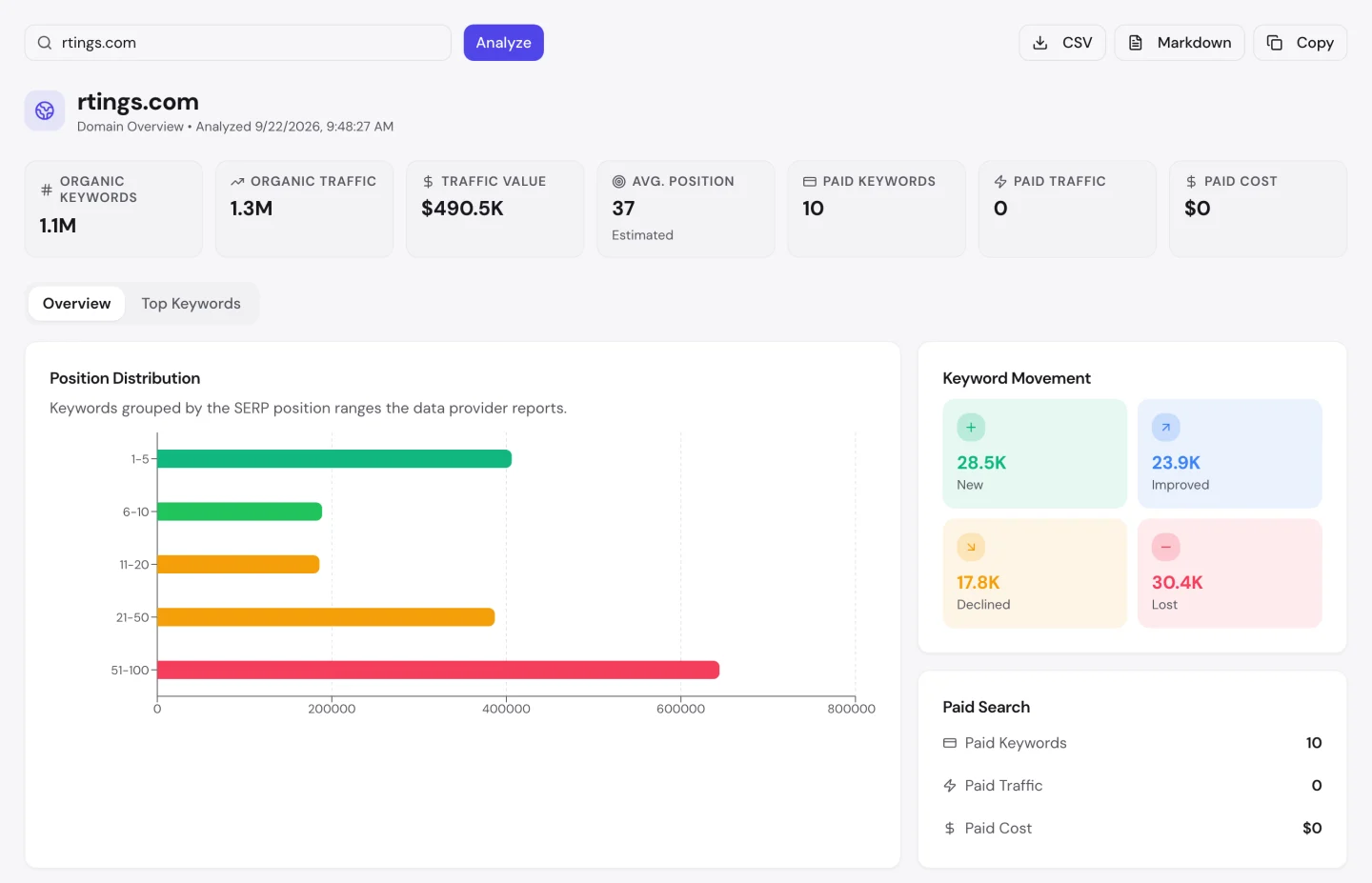Image resolution: width=1372 pixels, height=883 pixels.
Task: Click the Paid Traffic lightning icon
Action: click(1000, 181)
